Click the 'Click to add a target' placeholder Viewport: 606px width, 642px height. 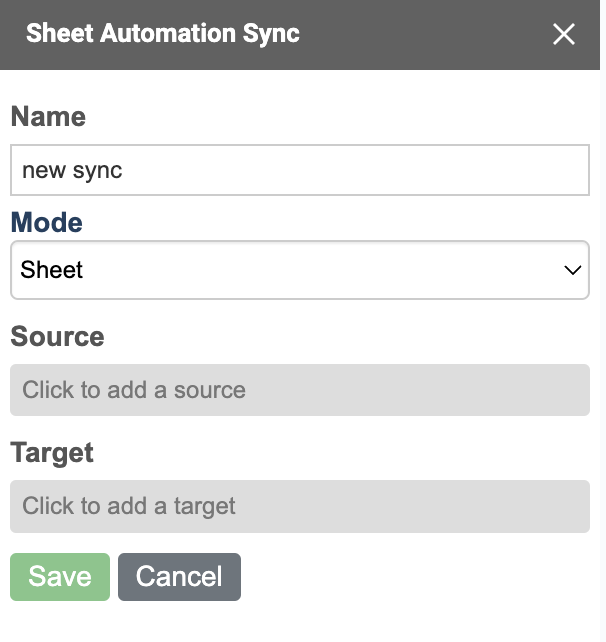click(x=129, y=505)
